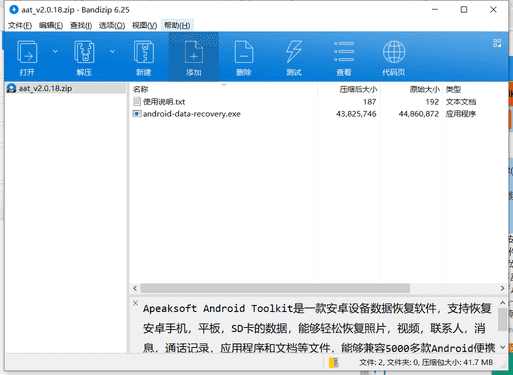Click the grid layout icon in toolbar corner

click(x=497, y=43)
